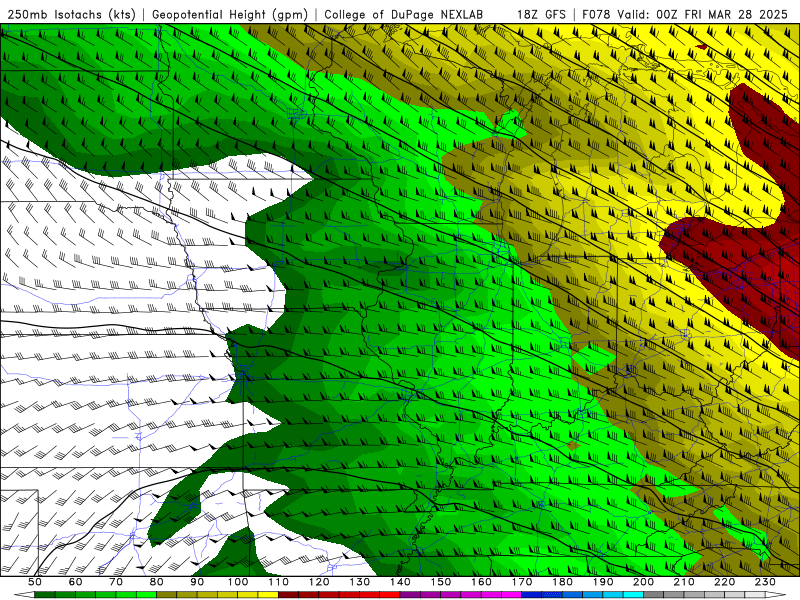The width and height of the screenshot is (800, 600).
Task: Click the 200 label on the color scale
Action: 643,582
